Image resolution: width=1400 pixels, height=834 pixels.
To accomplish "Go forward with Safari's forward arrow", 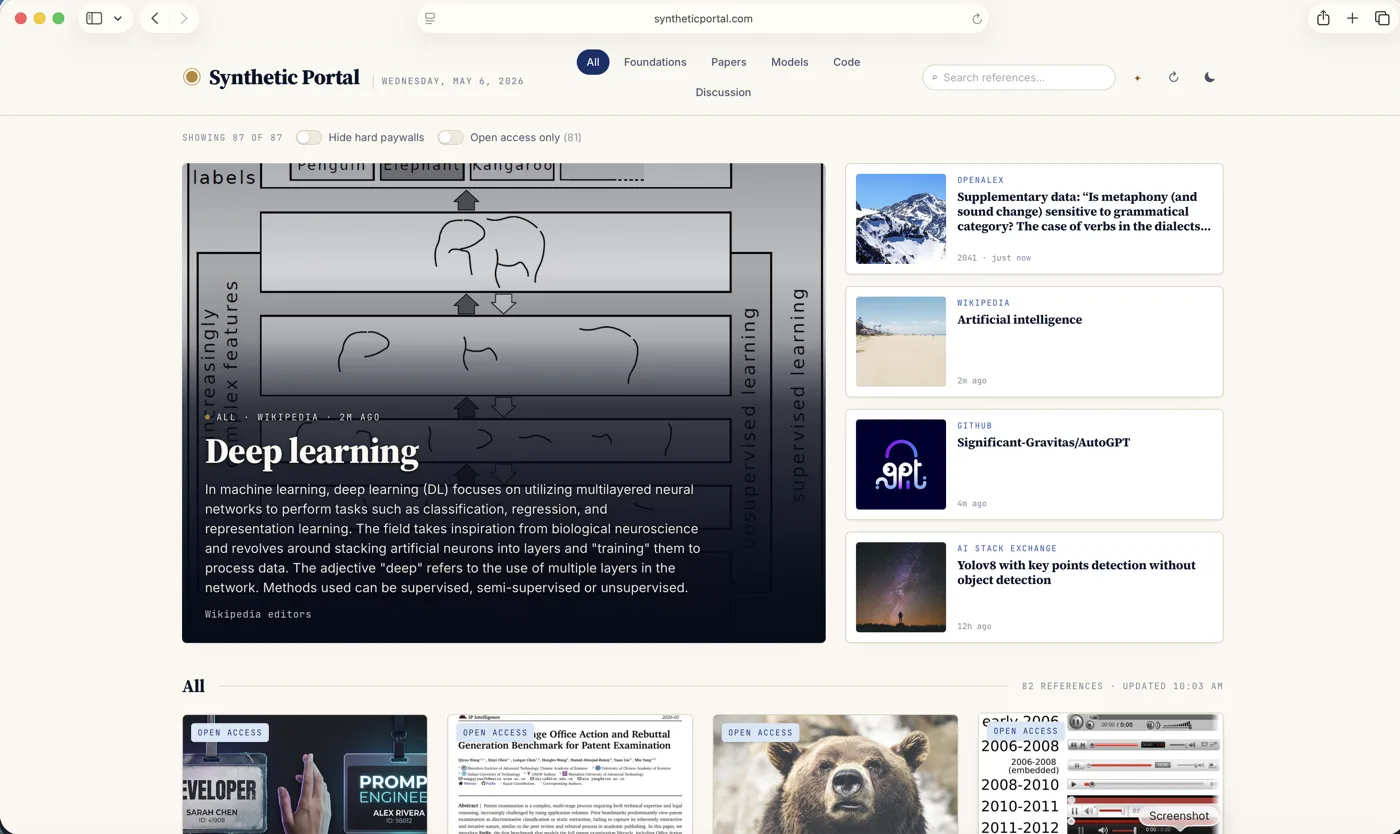I will [183, 18].
